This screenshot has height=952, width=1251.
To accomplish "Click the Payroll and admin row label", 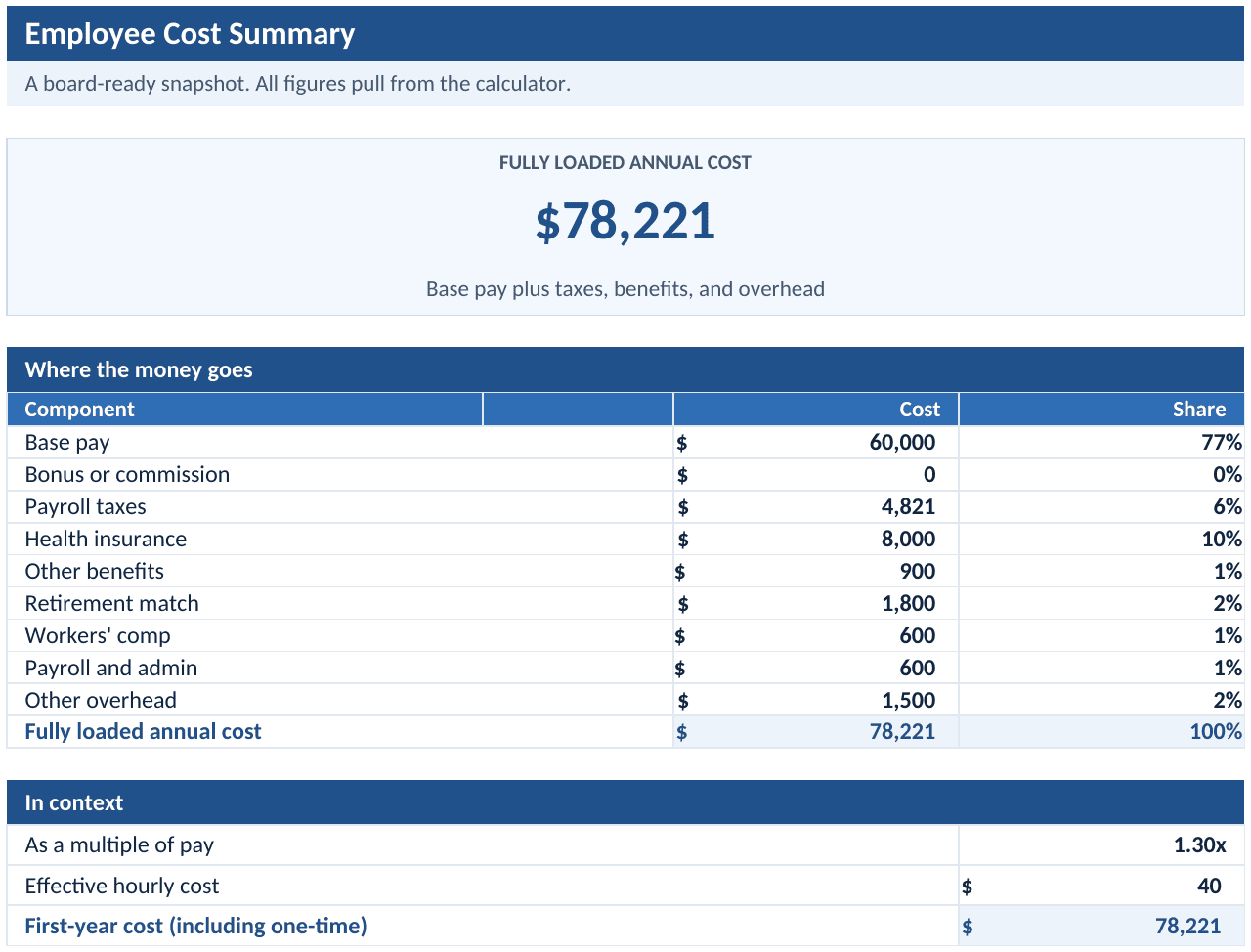I will click(x=110, y=668).
